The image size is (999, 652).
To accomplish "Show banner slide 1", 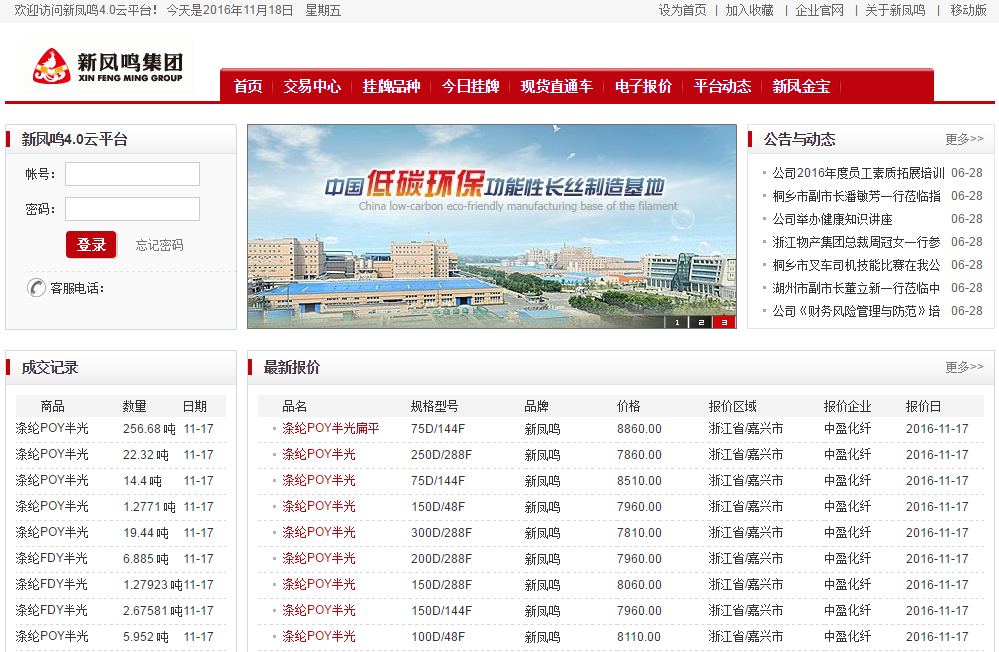I will (677, 322).
